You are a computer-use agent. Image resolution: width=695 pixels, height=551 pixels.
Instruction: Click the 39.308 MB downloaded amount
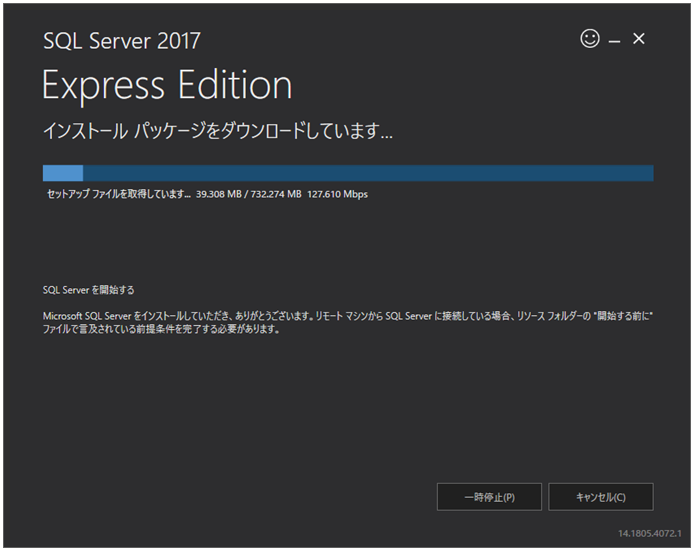tap(219, 194)
